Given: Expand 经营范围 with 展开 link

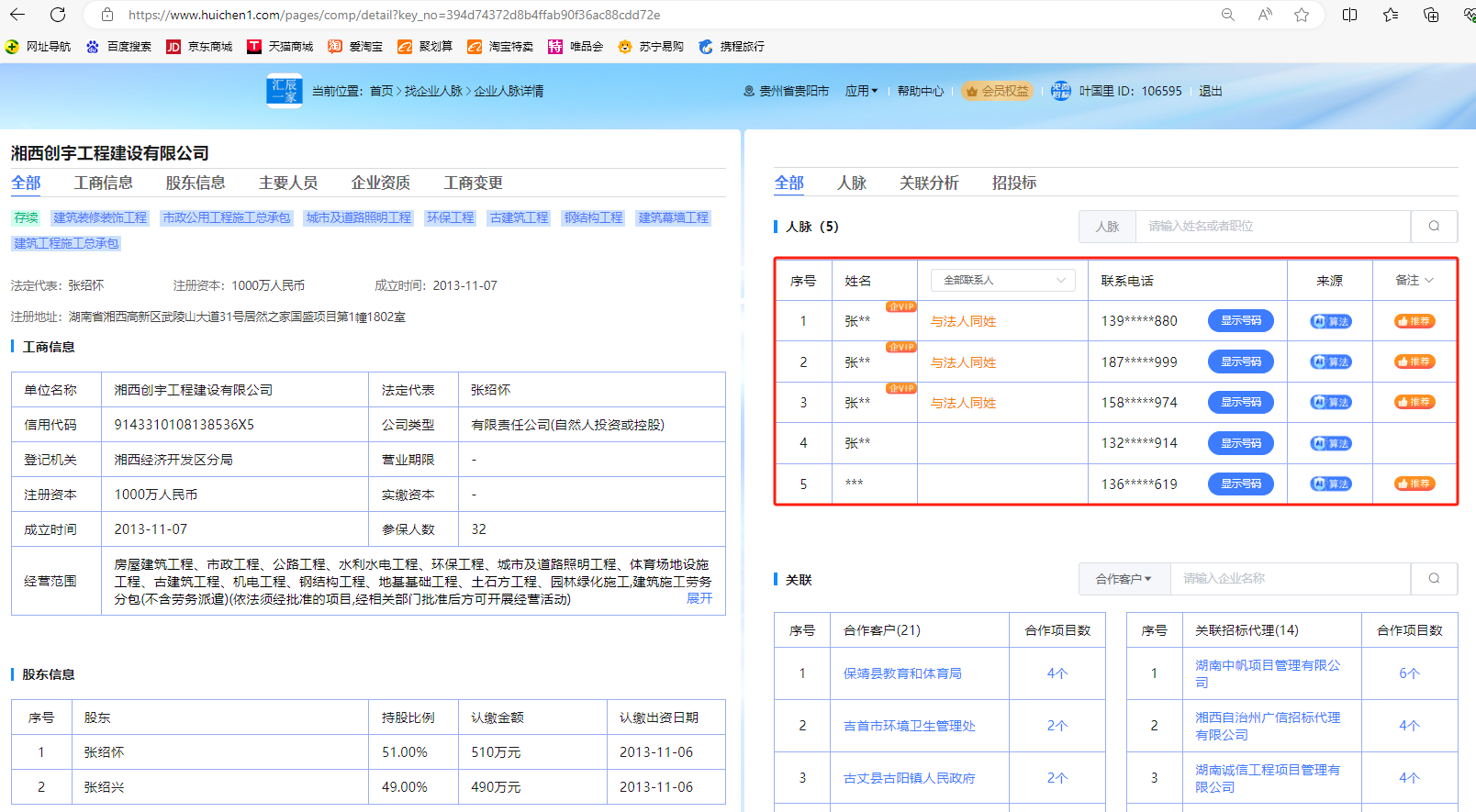Looking at the screenshot, I should click(x=699, y=598).
